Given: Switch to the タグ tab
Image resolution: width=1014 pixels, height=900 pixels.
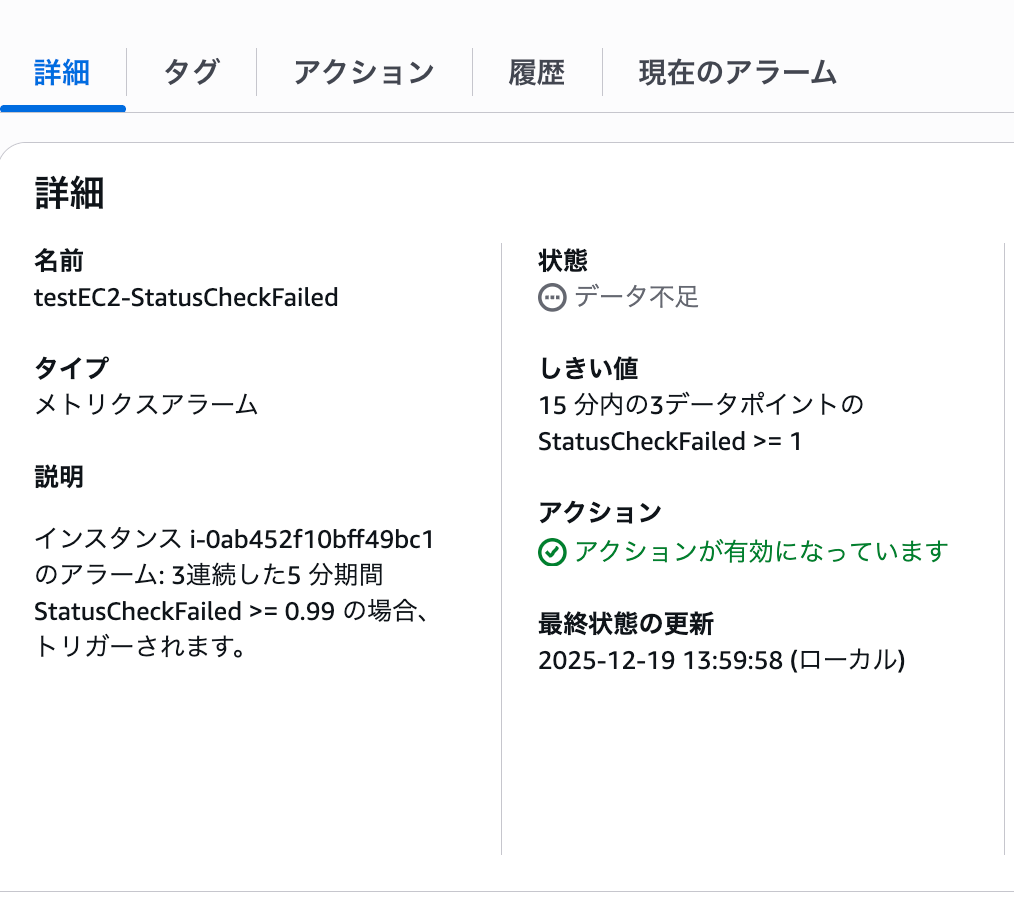Looking at the screenshot, I should pos(190,71).
